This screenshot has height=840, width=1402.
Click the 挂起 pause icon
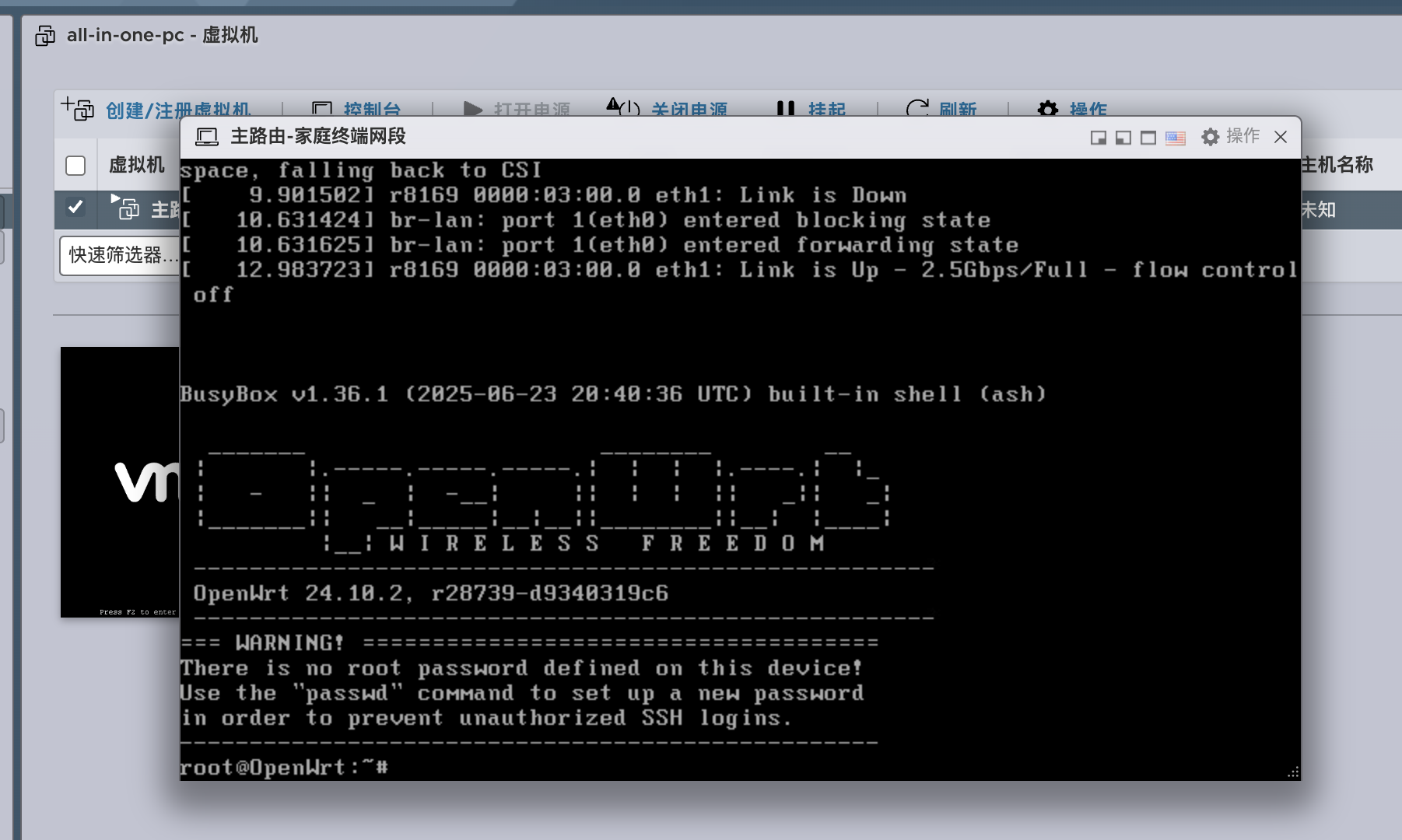786,109
